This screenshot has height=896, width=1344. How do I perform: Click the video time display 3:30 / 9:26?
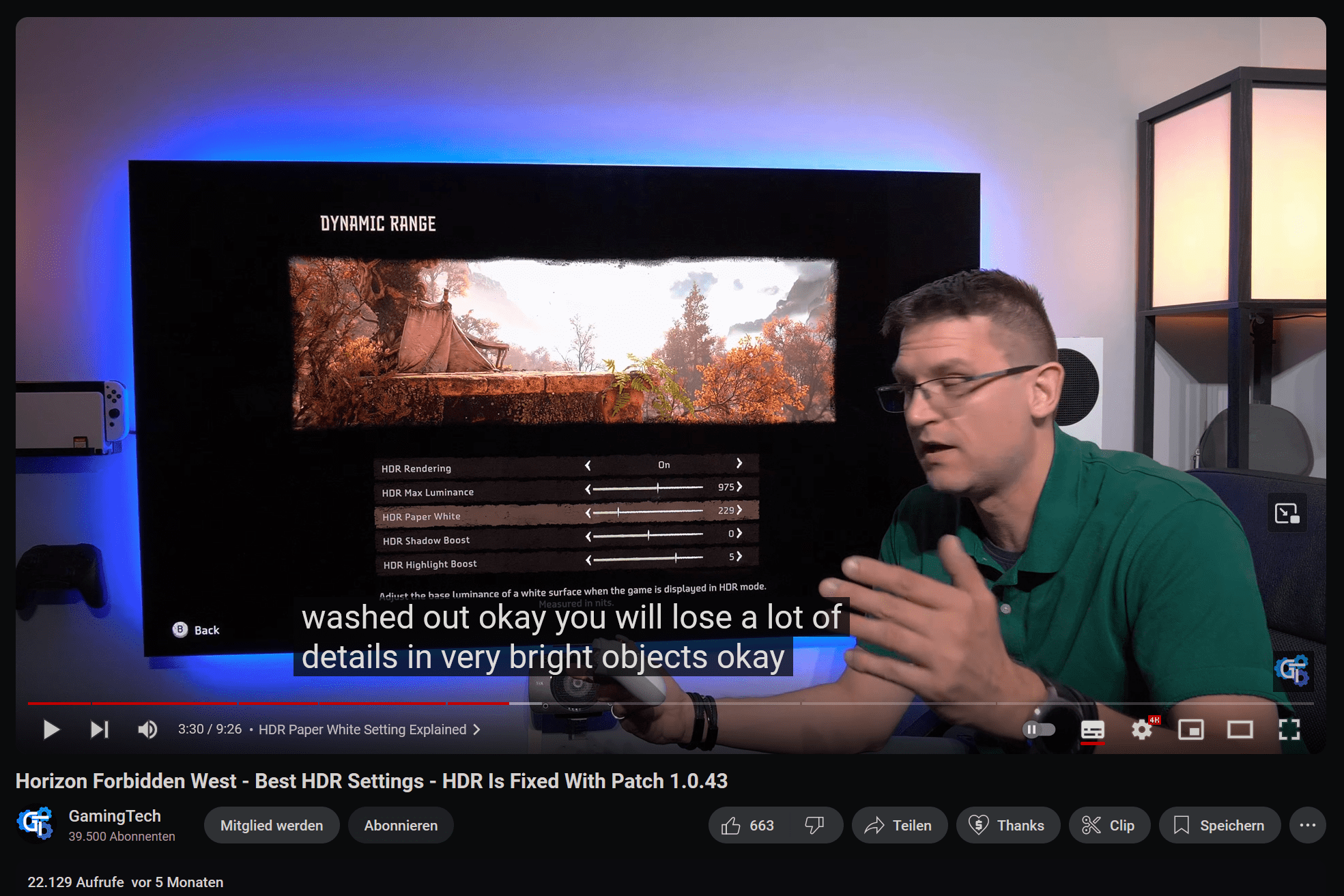pyautogui.click(x=210, y=729)
